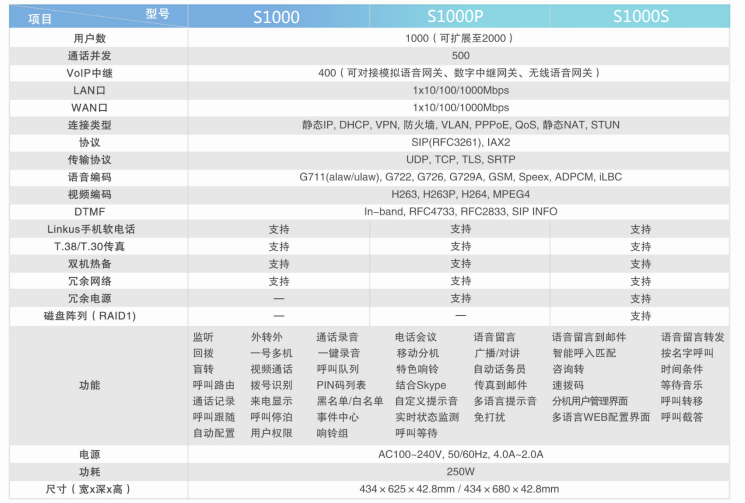
Task: Click the 冗余电源 dash under S1000
Action: point(279,298)
